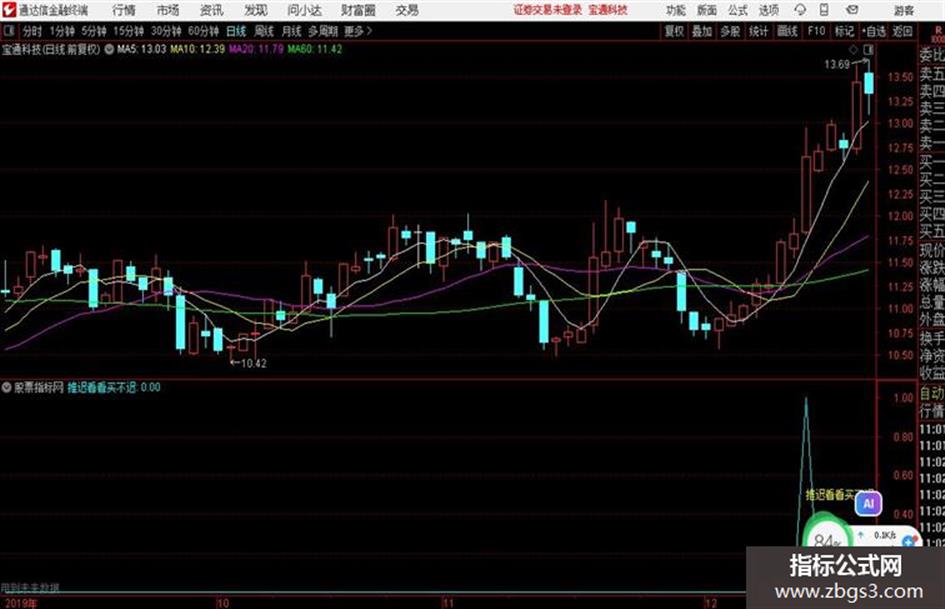Click the 画线 drawing toolbar button
The width and height of the screenshot is (945, 609).
click(x=788, y=31)
